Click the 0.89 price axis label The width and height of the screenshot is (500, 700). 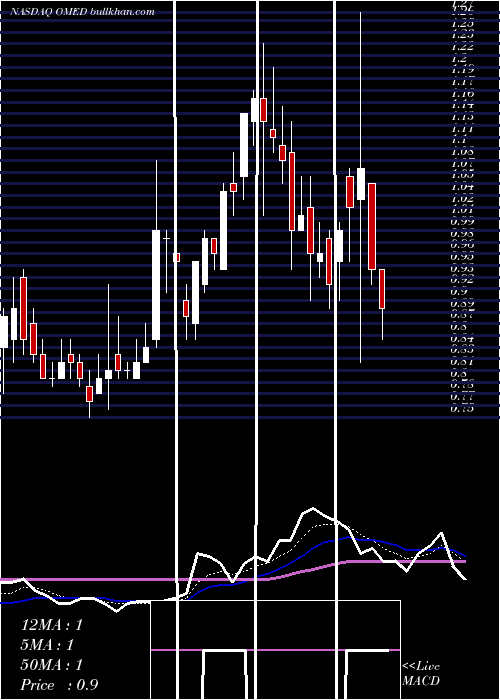click(x=462, y=304)
